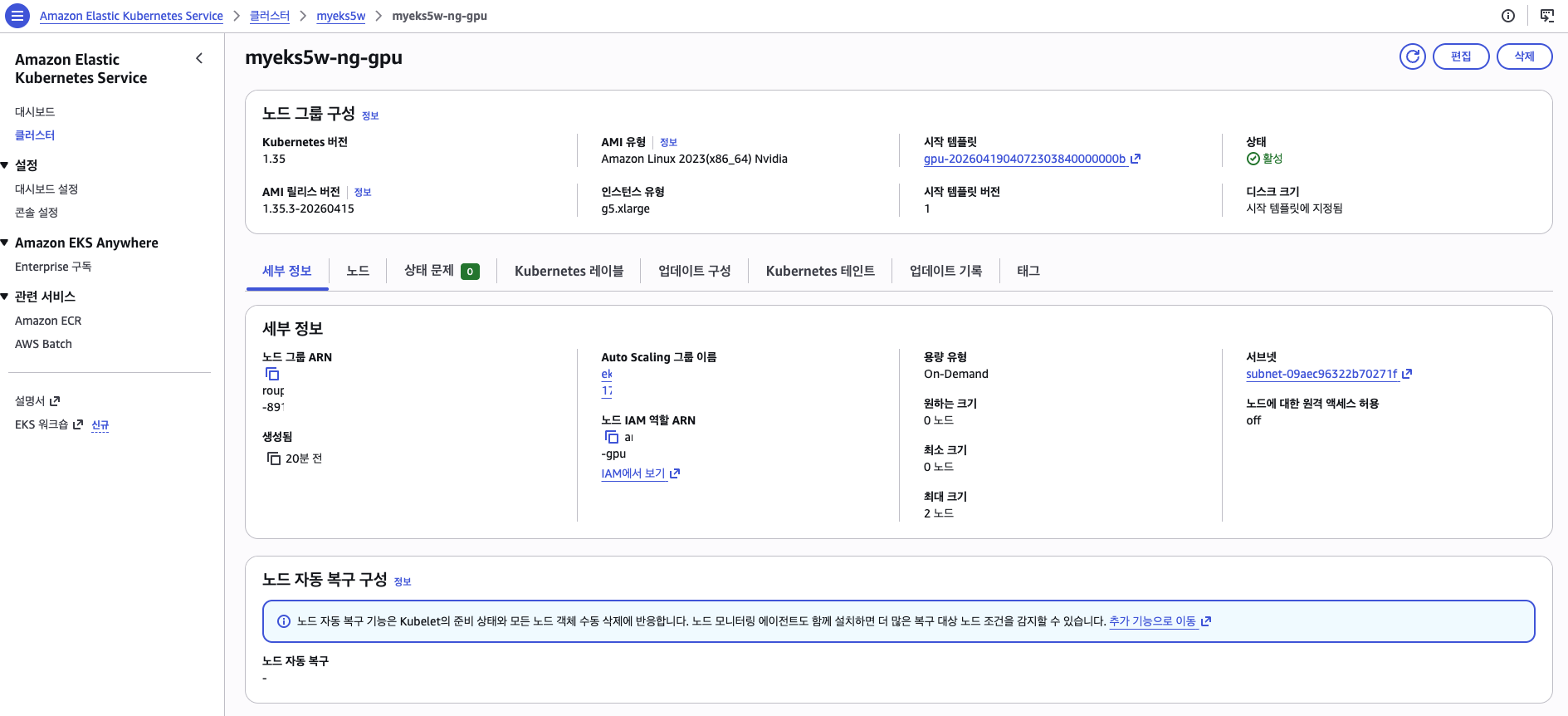
Task: Open the top-right info circle icon
Action: 1508,16
